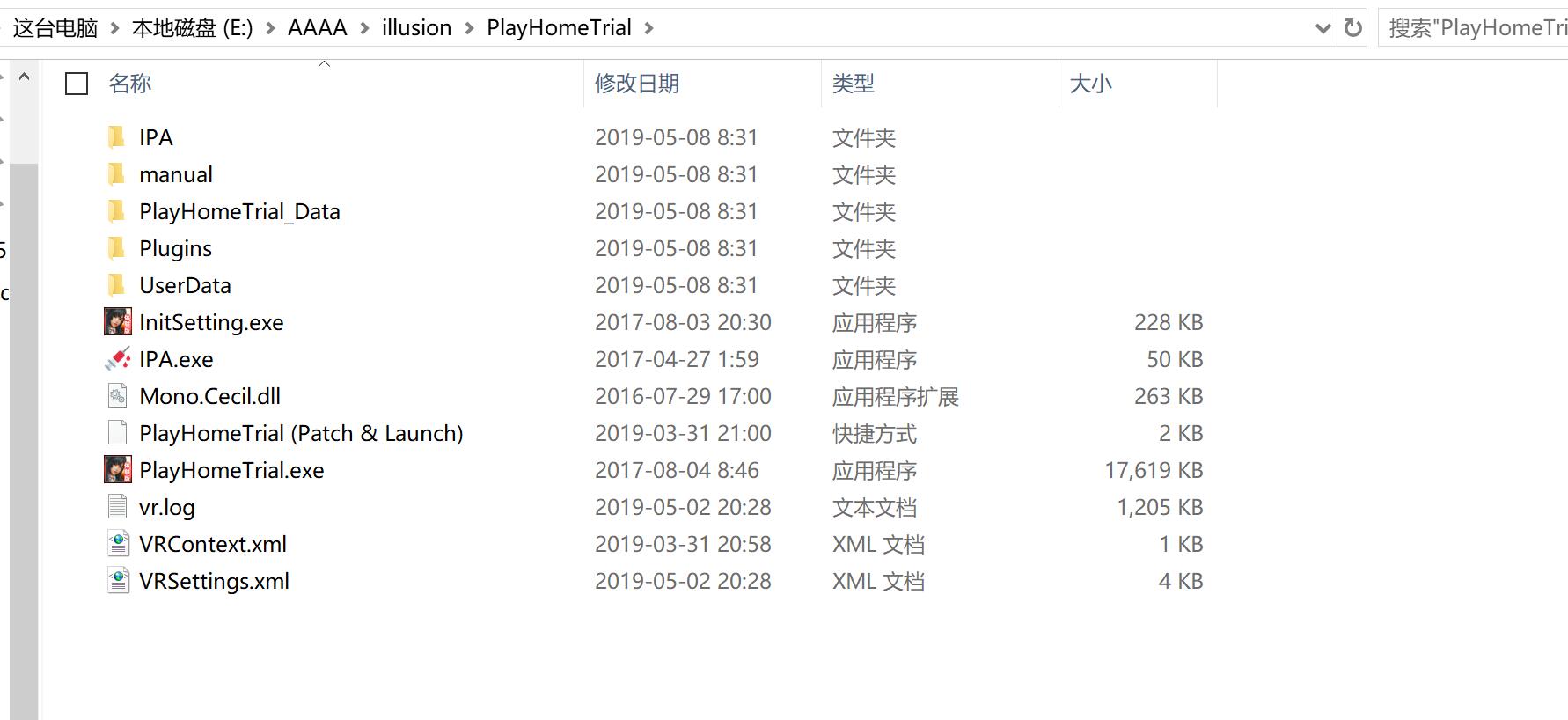Click the VRSettings.xml file icon
This screenshot has width=1568, height=720.
[x=117, y=581]
